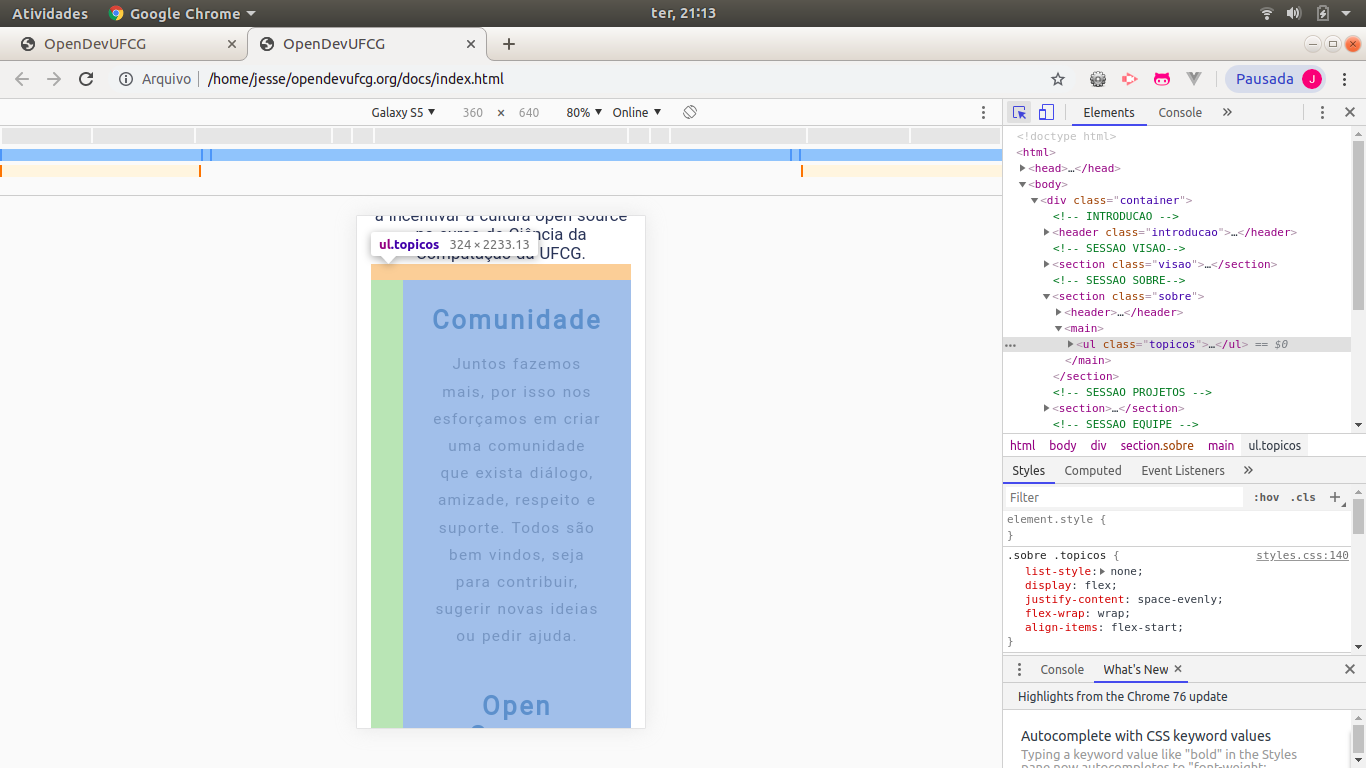Close the first OpenDevUFCG tab
The height and width of the screenshot is (768, 1366).
click(232, 44)
